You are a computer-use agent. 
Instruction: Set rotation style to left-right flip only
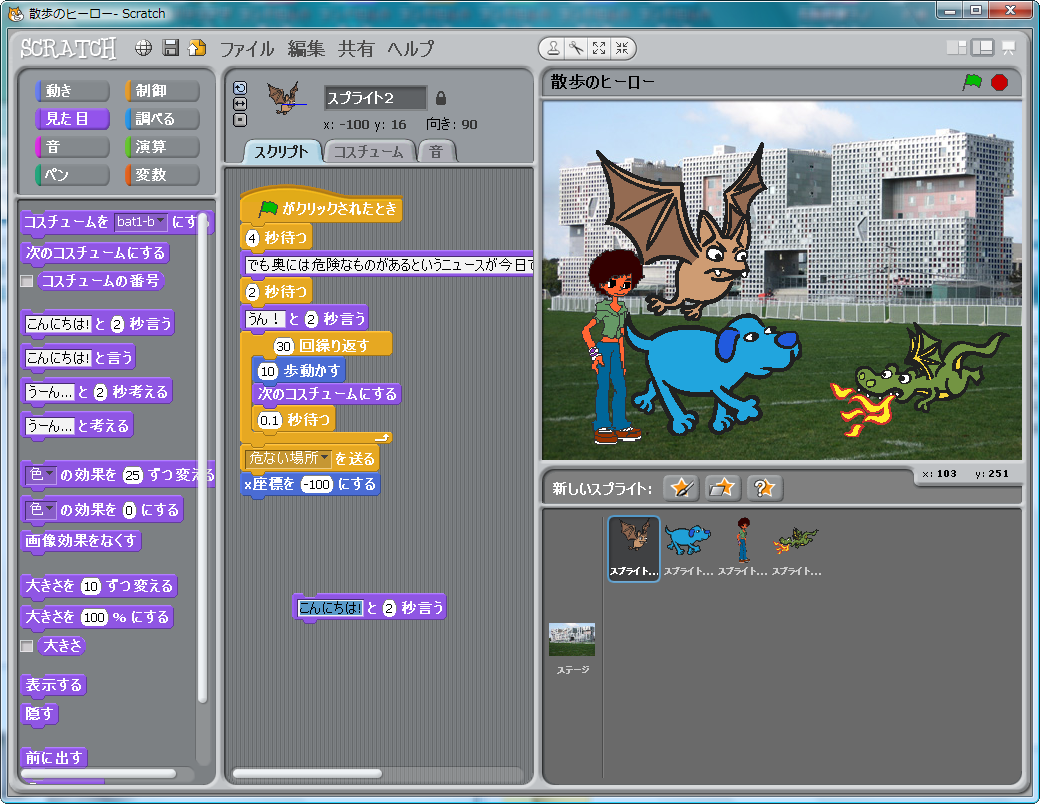[x=240, y=104]
